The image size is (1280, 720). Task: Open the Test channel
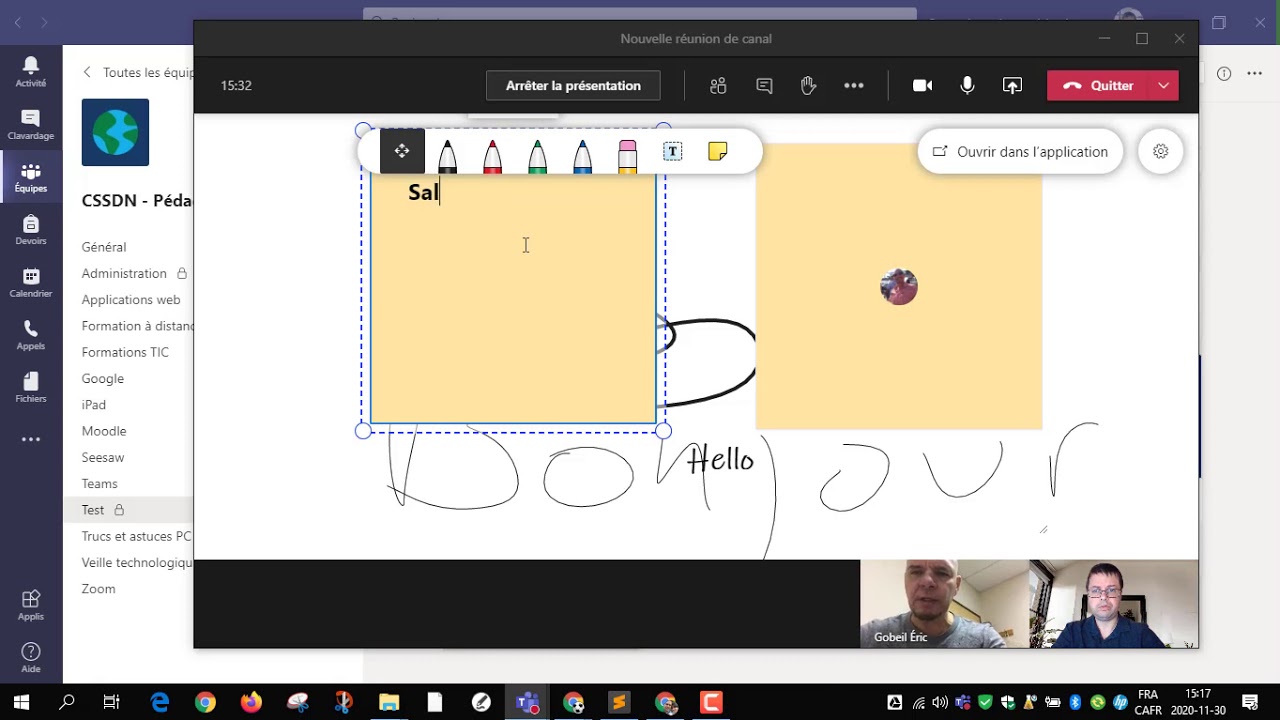pos(93,510)
